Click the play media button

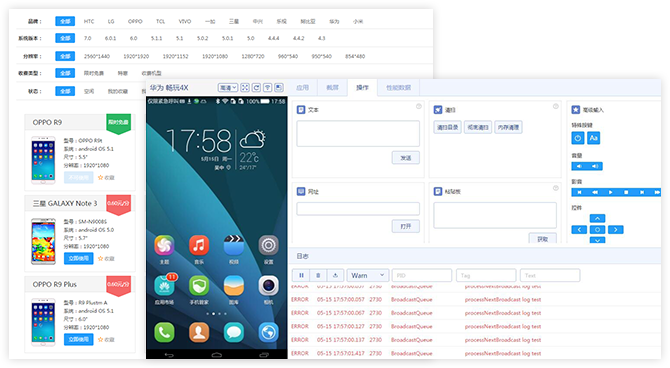tap(611, 192)
